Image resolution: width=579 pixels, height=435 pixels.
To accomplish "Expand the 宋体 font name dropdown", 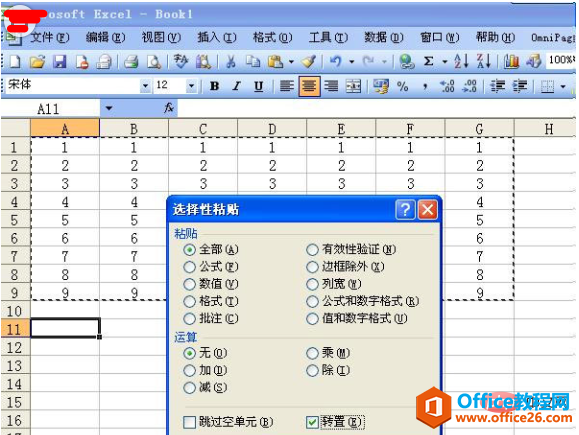I will pos(145,86).
